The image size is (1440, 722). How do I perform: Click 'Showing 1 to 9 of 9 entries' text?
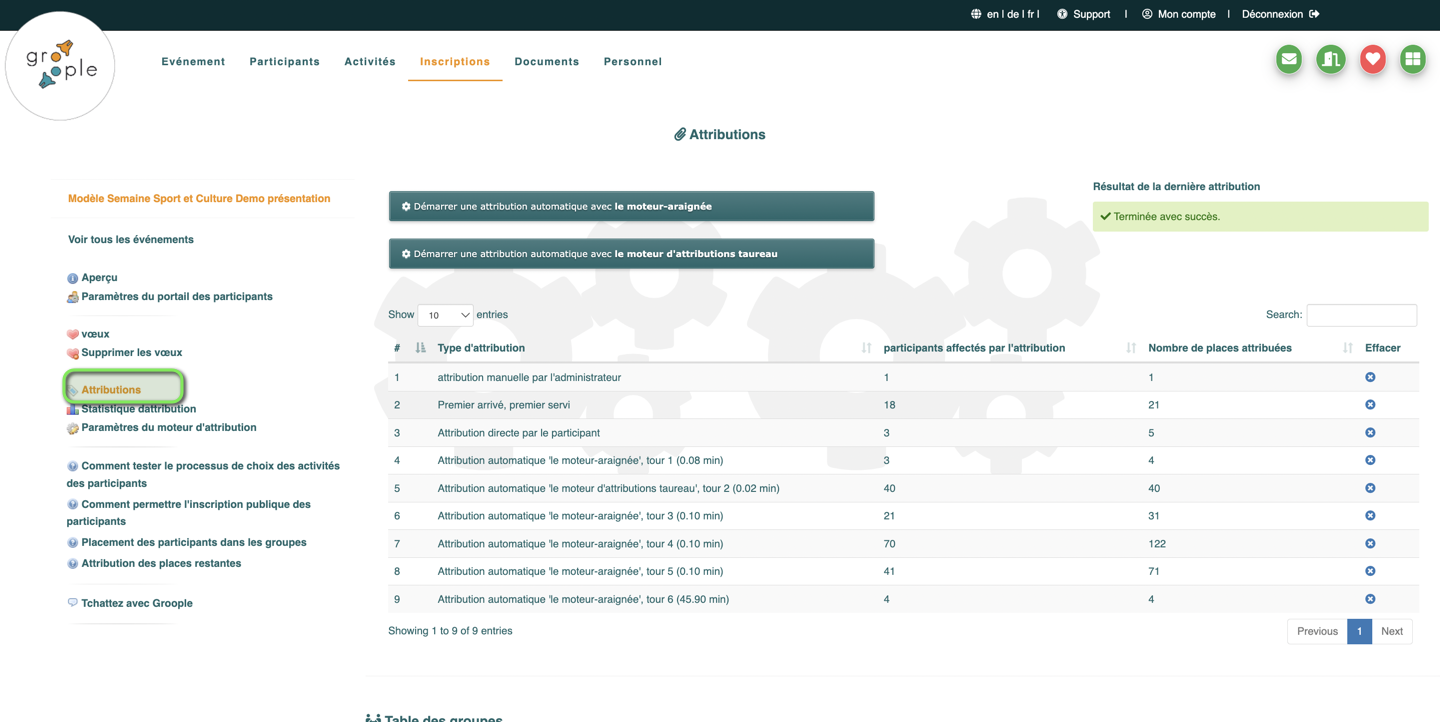pos(450,631)
